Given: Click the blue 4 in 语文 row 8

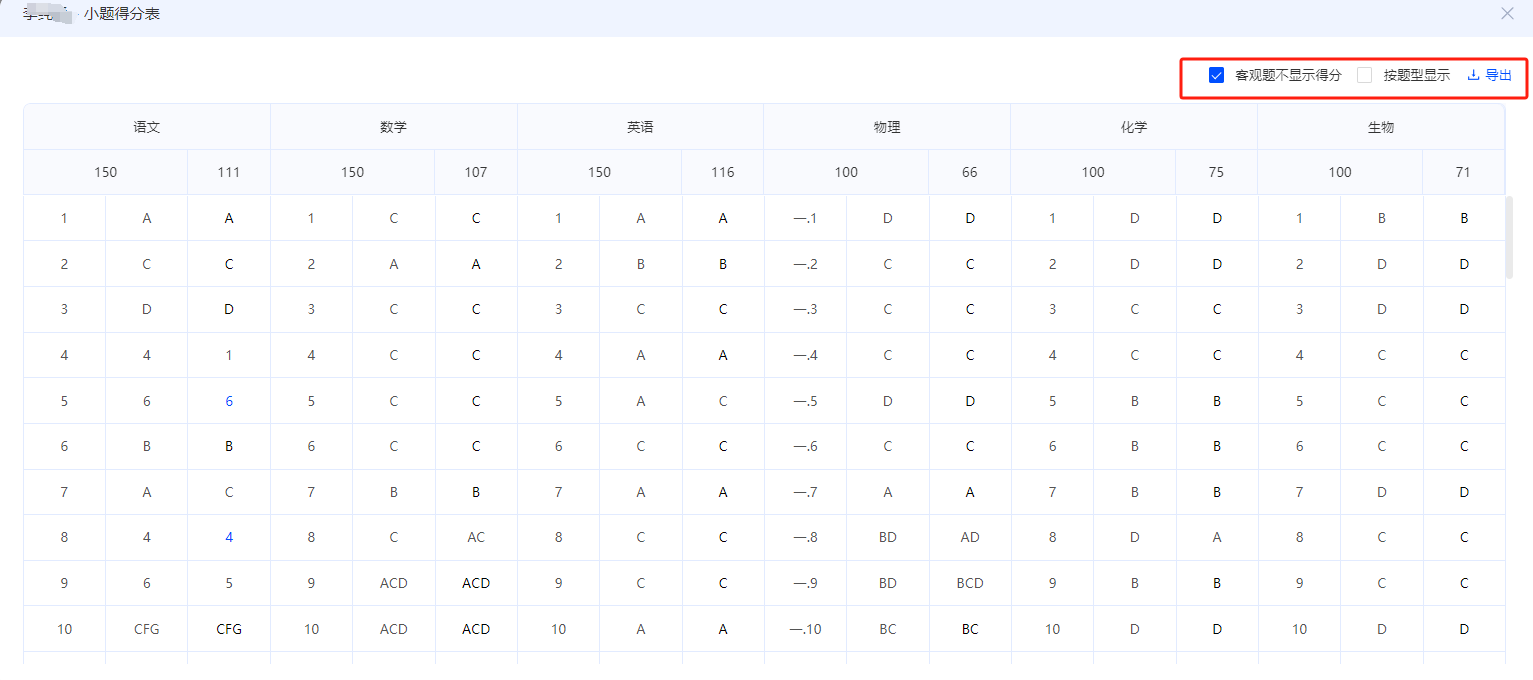Looking at the screenshot, I should 229,537.
